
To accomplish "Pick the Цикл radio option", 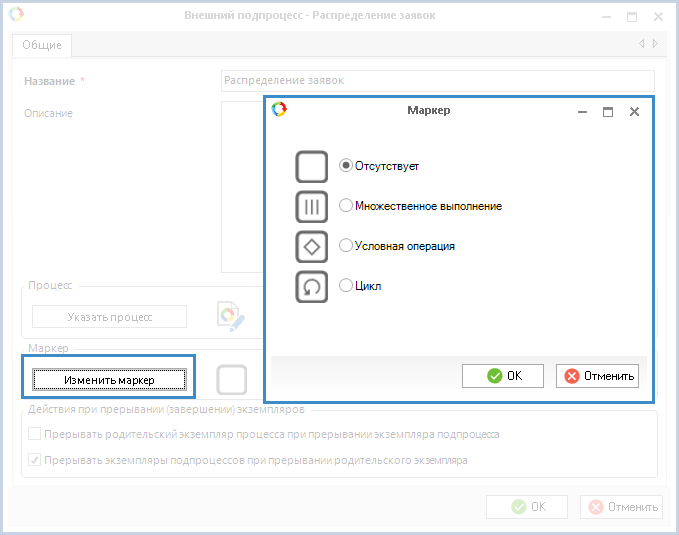I will click(x=346, y=285).
